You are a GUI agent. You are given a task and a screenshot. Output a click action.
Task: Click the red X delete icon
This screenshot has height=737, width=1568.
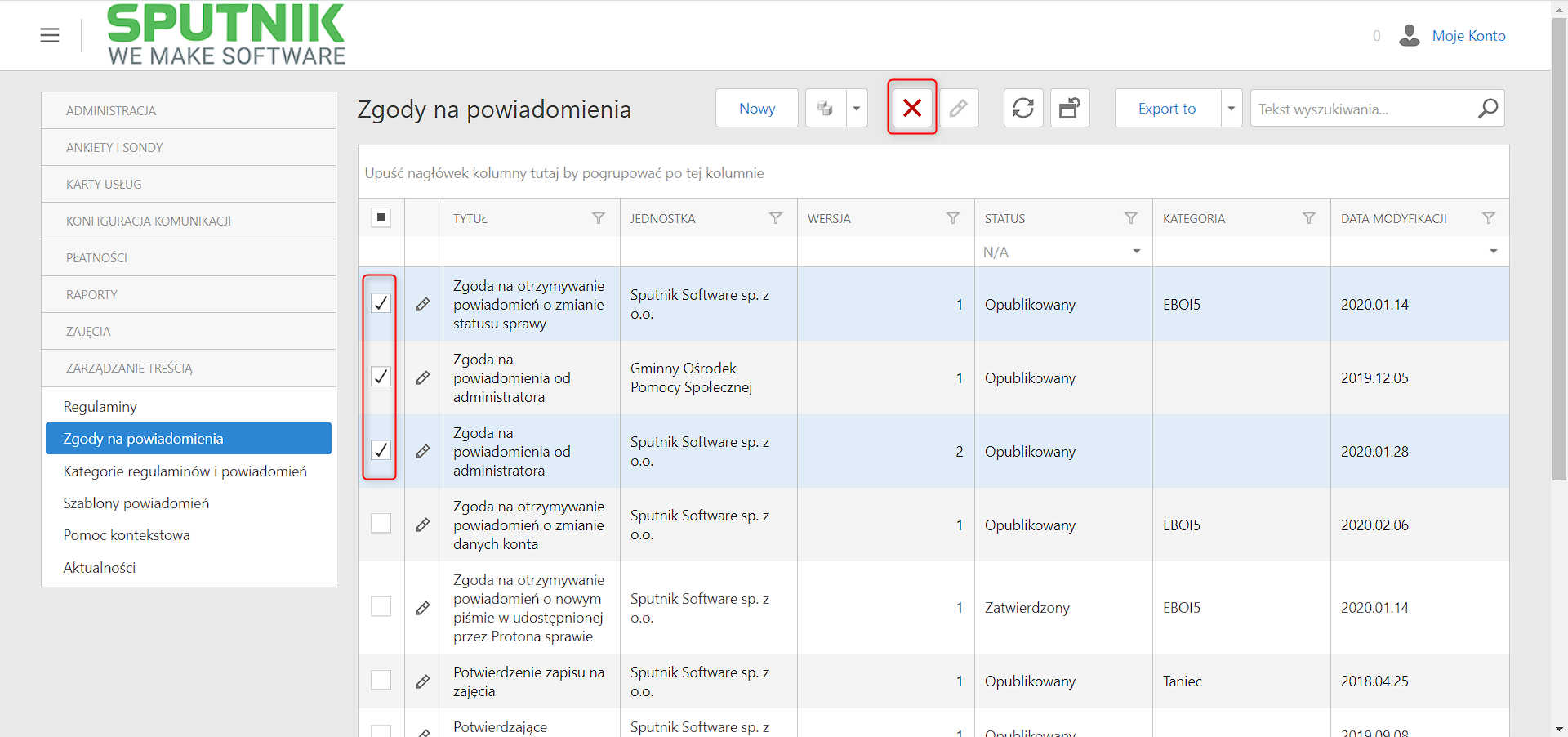pyautogui.click(x=912, y=108)
